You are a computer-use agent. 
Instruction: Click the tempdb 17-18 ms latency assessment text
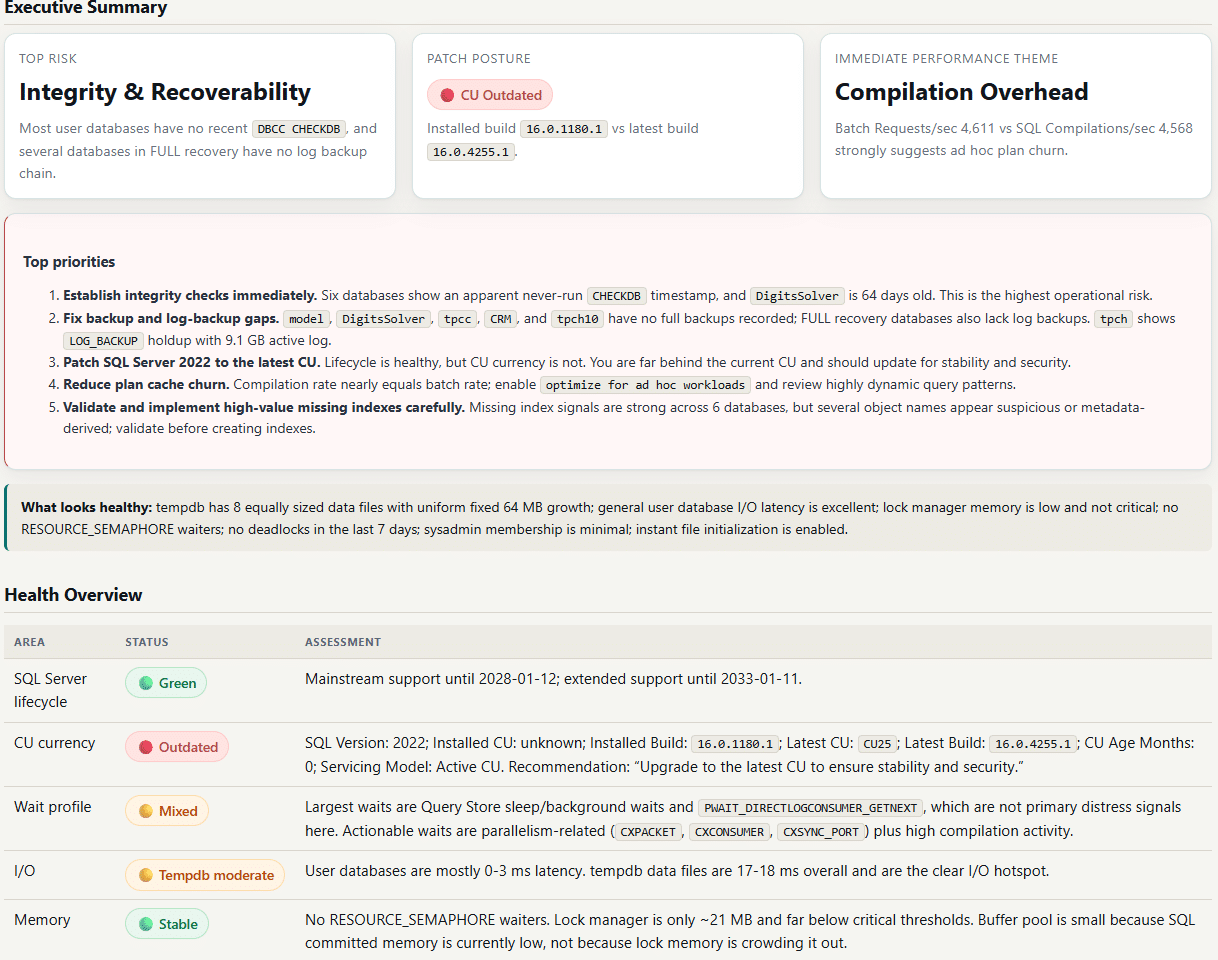(x=677, y=871)
